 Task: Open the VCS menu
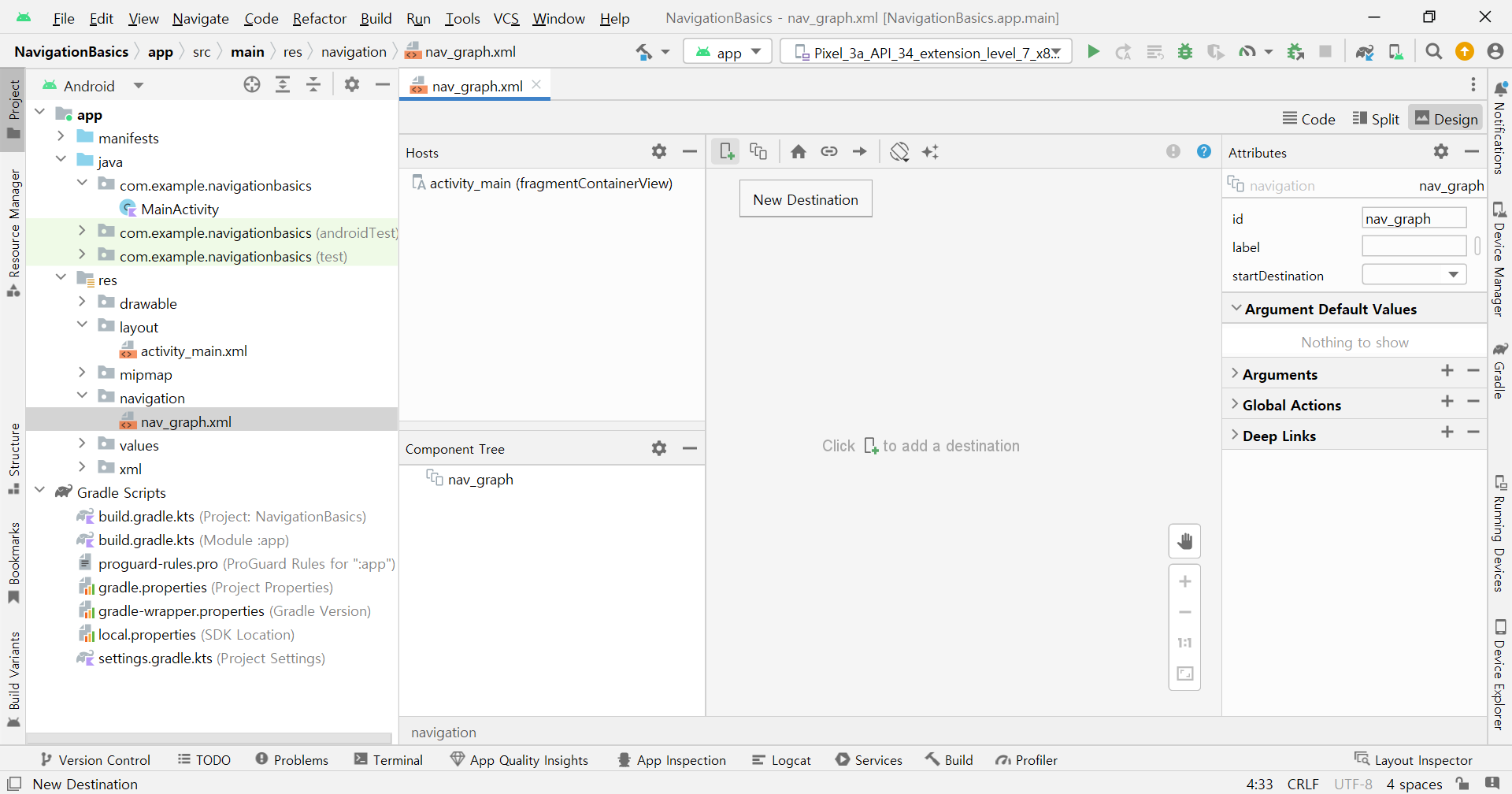click(x=506, y=18)
